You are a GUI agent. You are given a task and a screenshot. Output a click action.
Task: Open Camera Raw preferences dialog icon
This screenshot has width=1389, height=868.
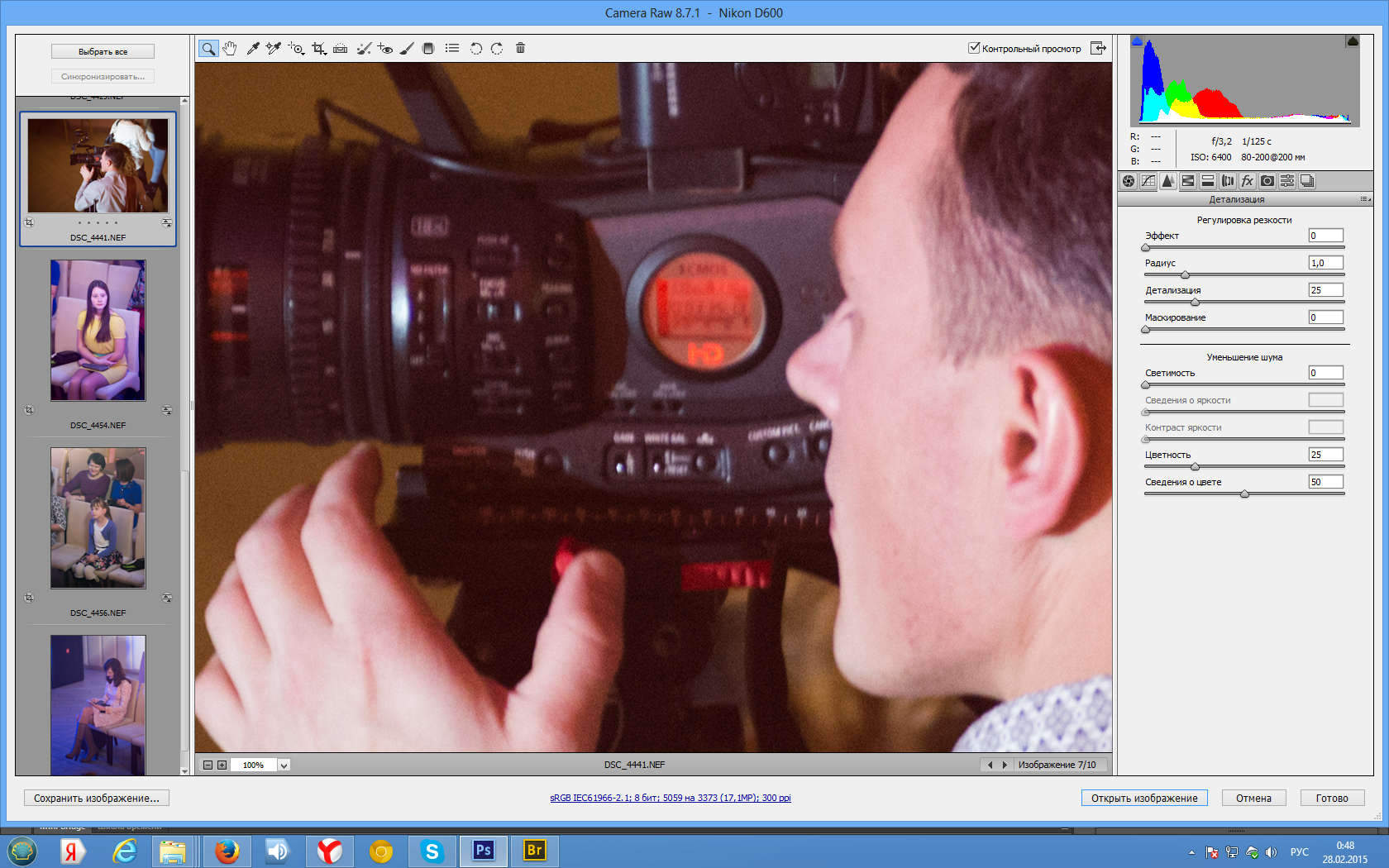452,48
